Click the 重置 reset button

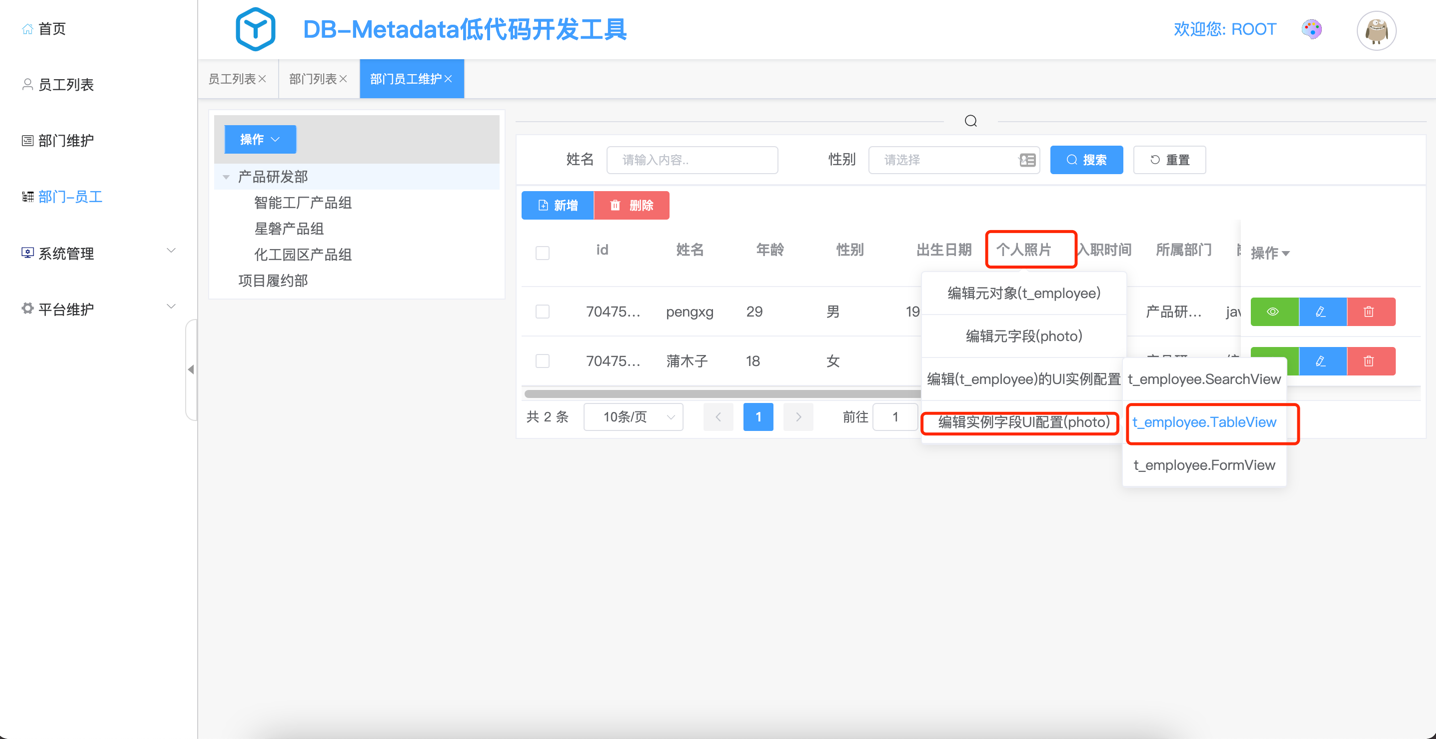[x=1169, y=160]
